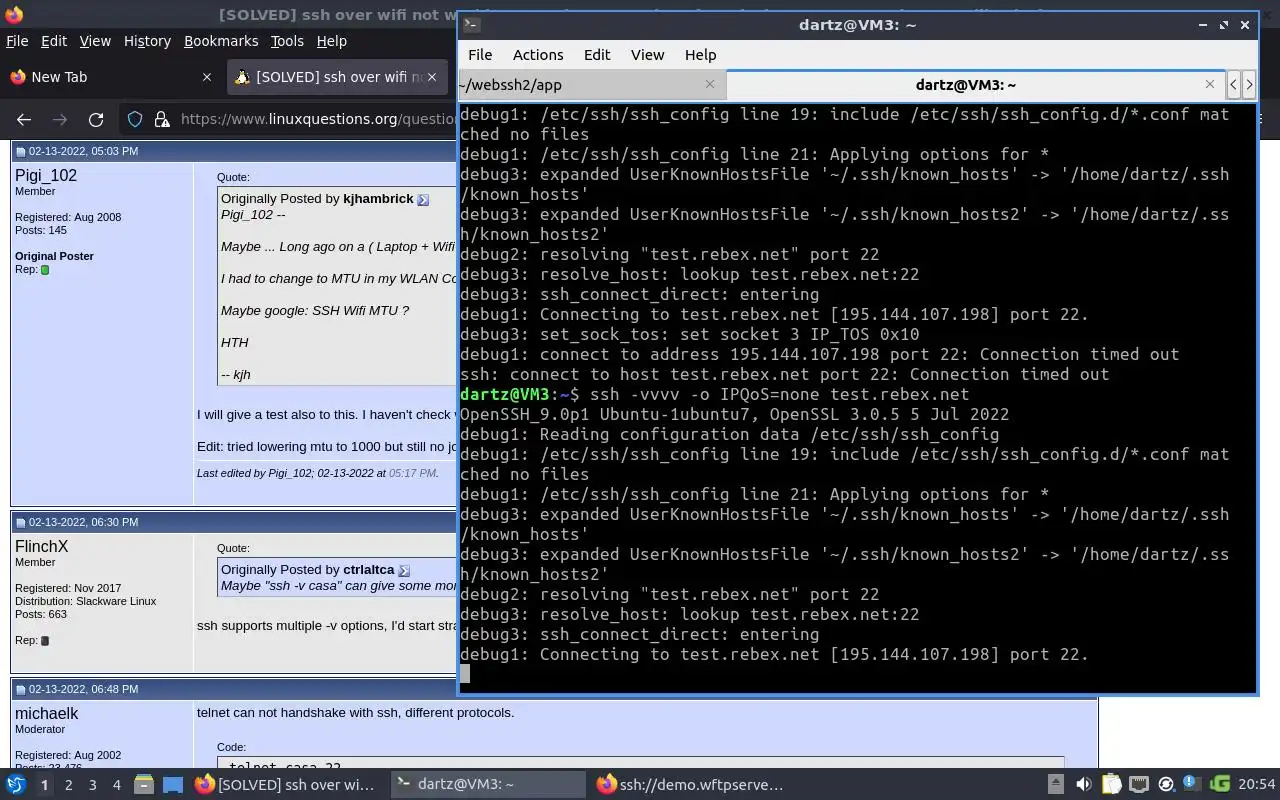Open Pigi_102 user profile link
1280x800 pixels.
point(46,175)
